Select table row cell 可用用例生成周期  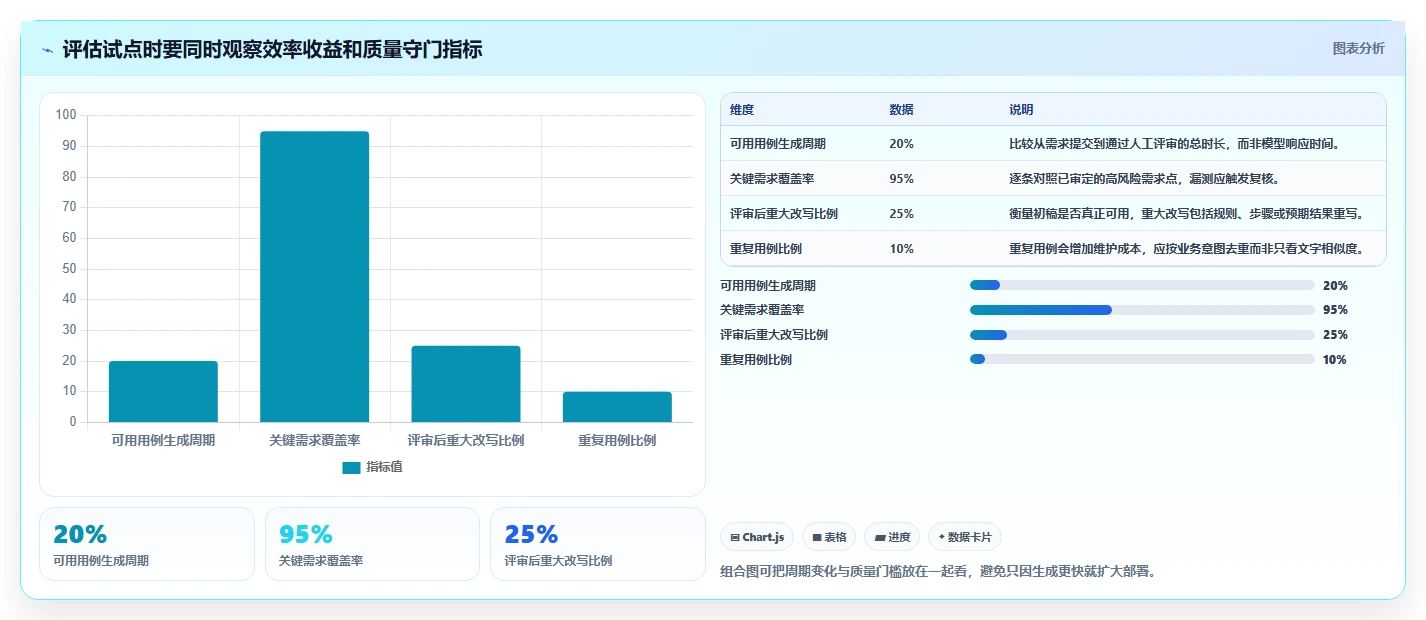(778, 144)
